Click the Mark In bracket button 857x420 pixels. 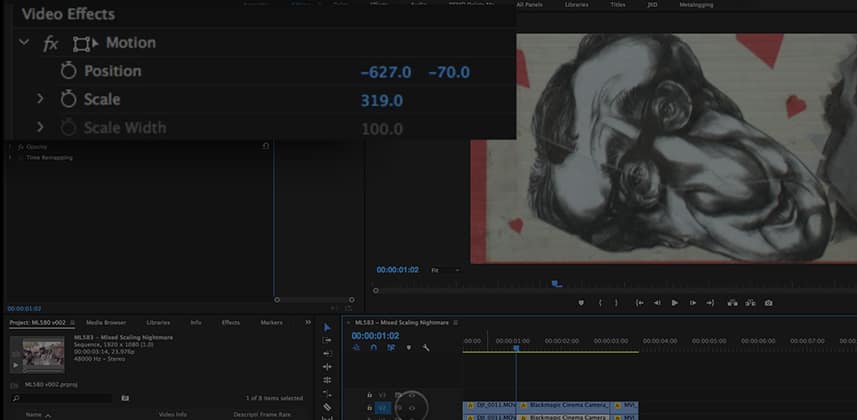601,303
